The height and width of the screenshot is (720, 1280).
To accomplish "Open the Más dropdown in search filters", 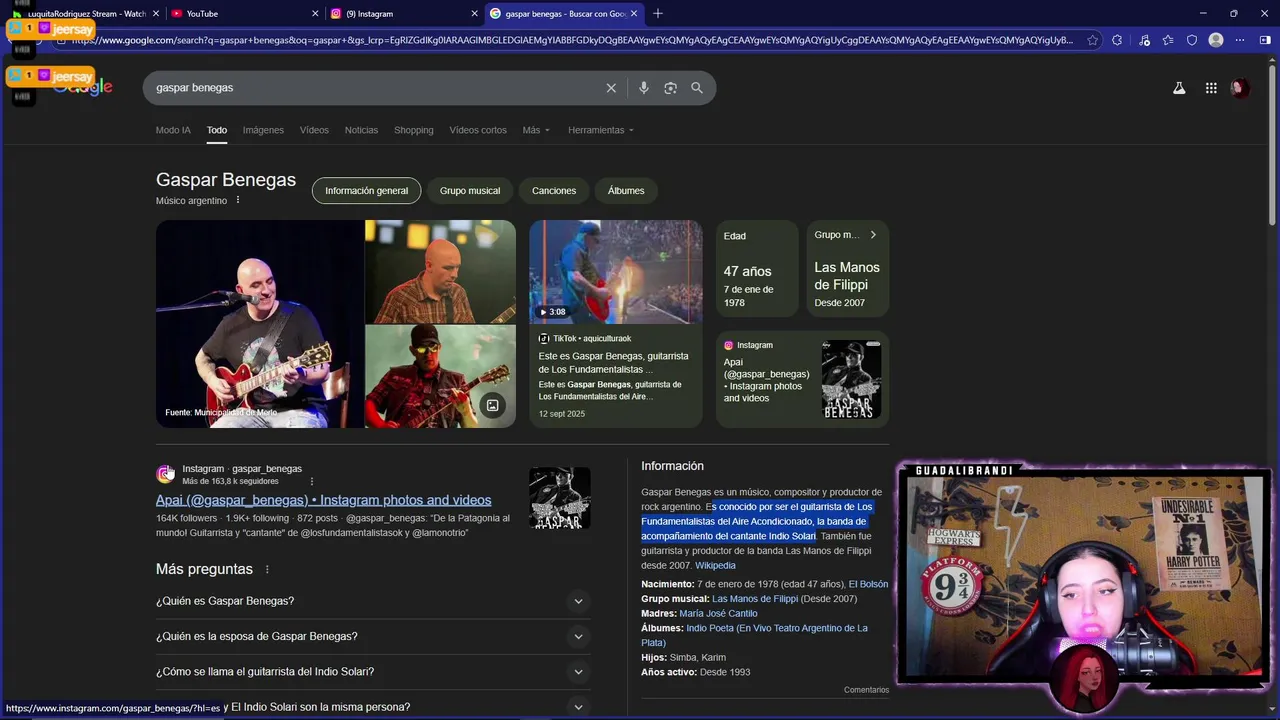I will 536,130.
